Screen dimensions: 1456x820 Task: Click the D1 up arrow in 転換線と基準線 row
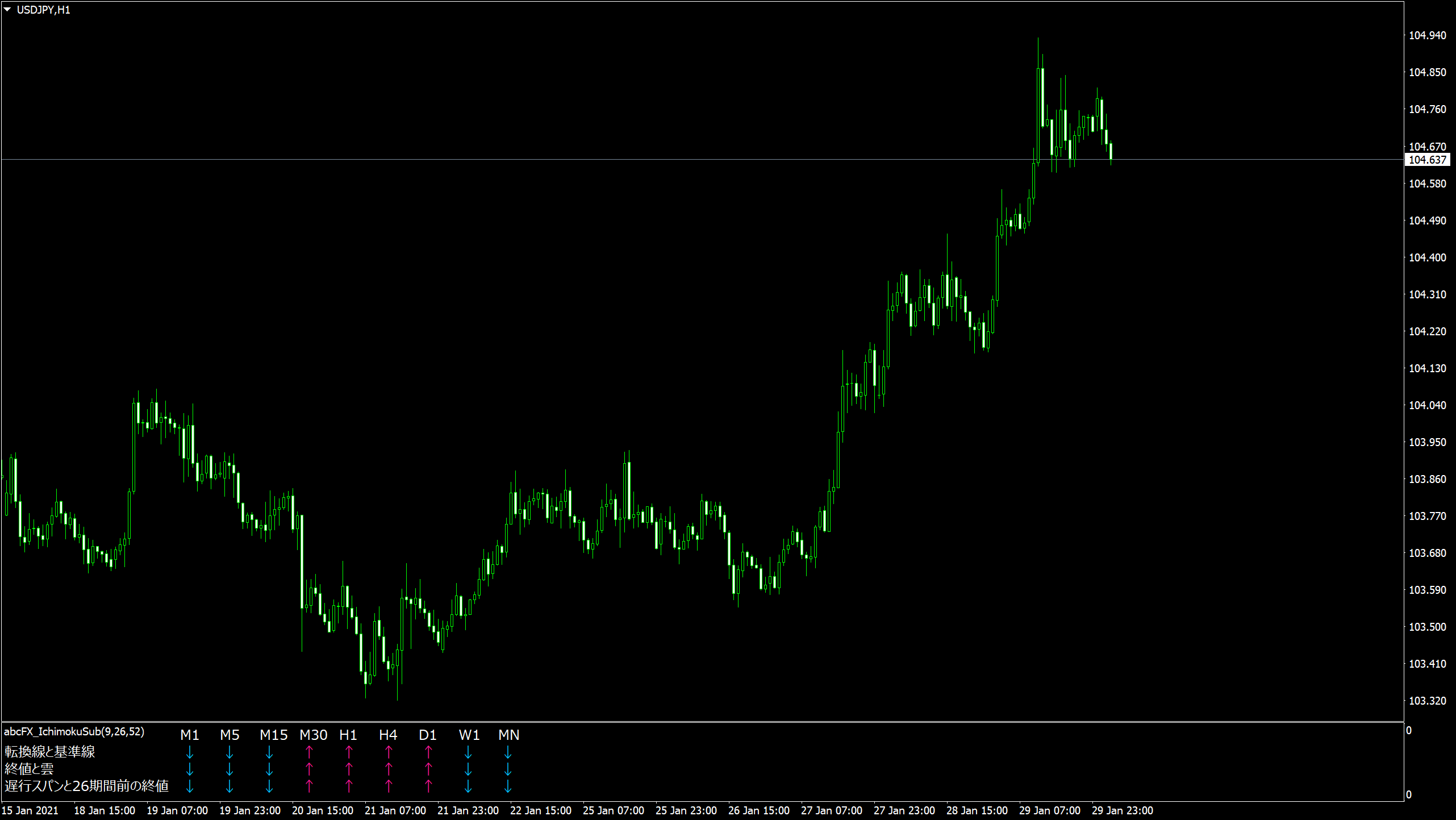tap(428, 752)
